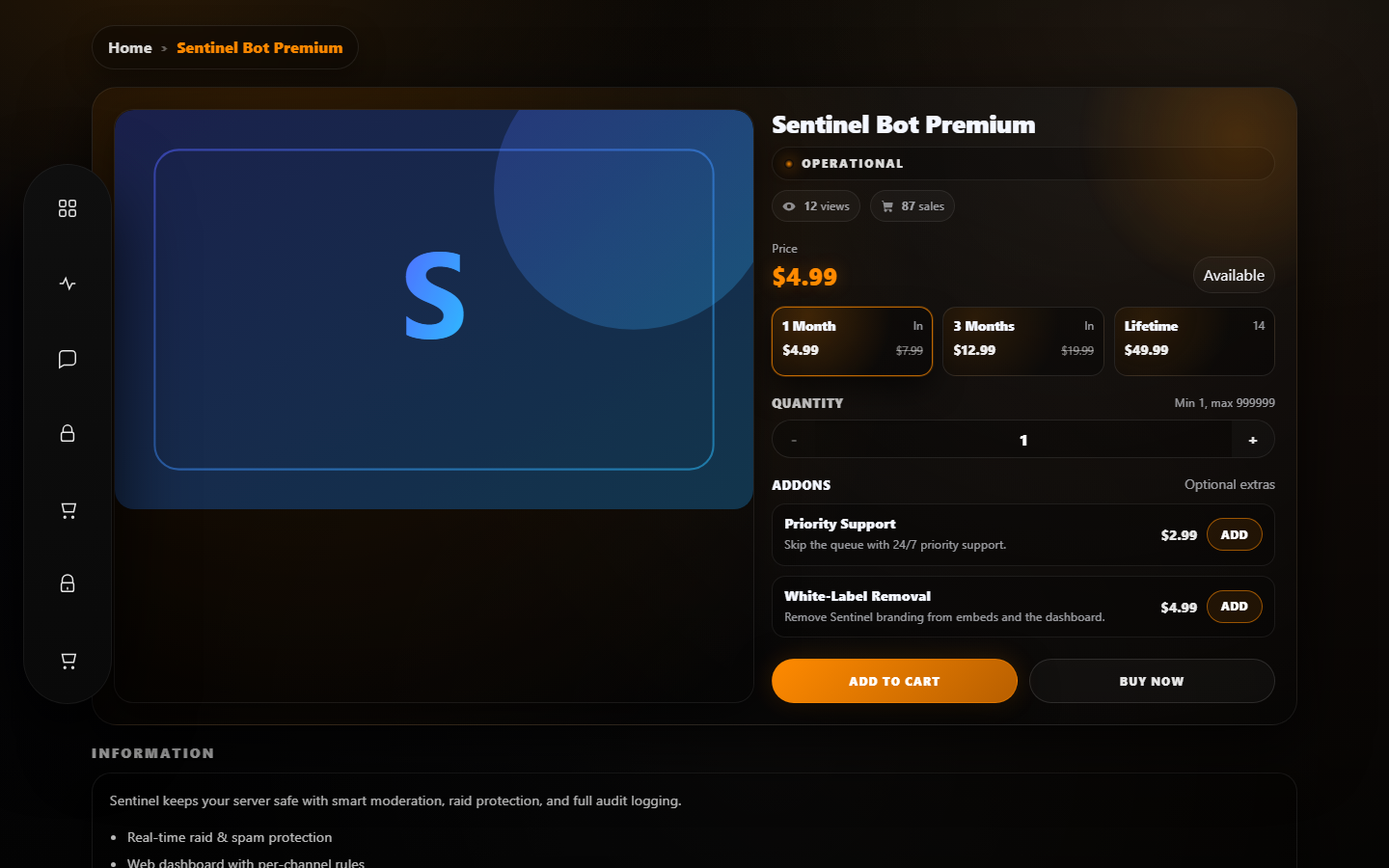Click the activity pulse icon in sidebar
Screen dimensions: 1389x868
(68, 284)
